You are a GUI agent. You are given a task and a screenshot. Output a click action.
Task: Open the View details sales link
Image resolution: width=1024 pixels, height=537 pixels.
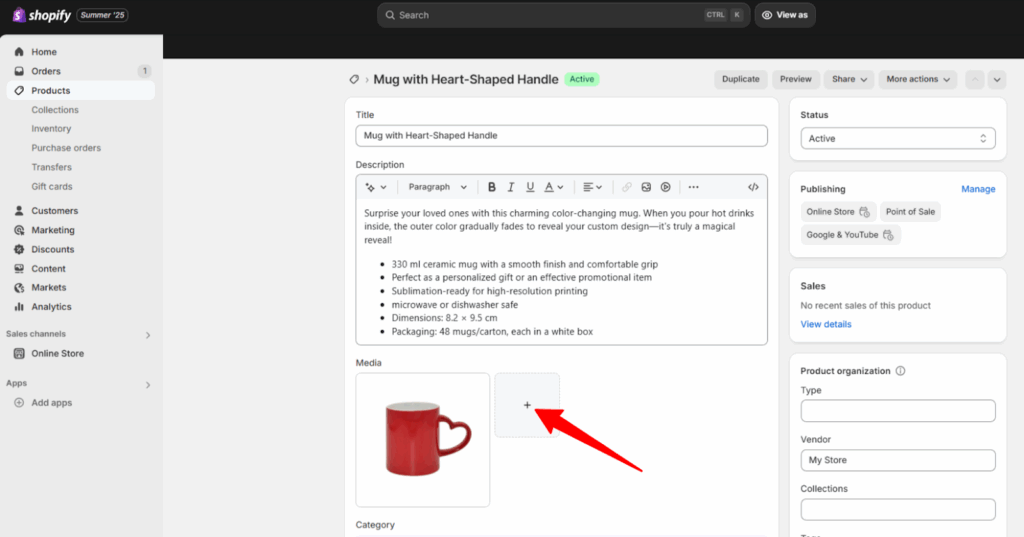(826, 324)
